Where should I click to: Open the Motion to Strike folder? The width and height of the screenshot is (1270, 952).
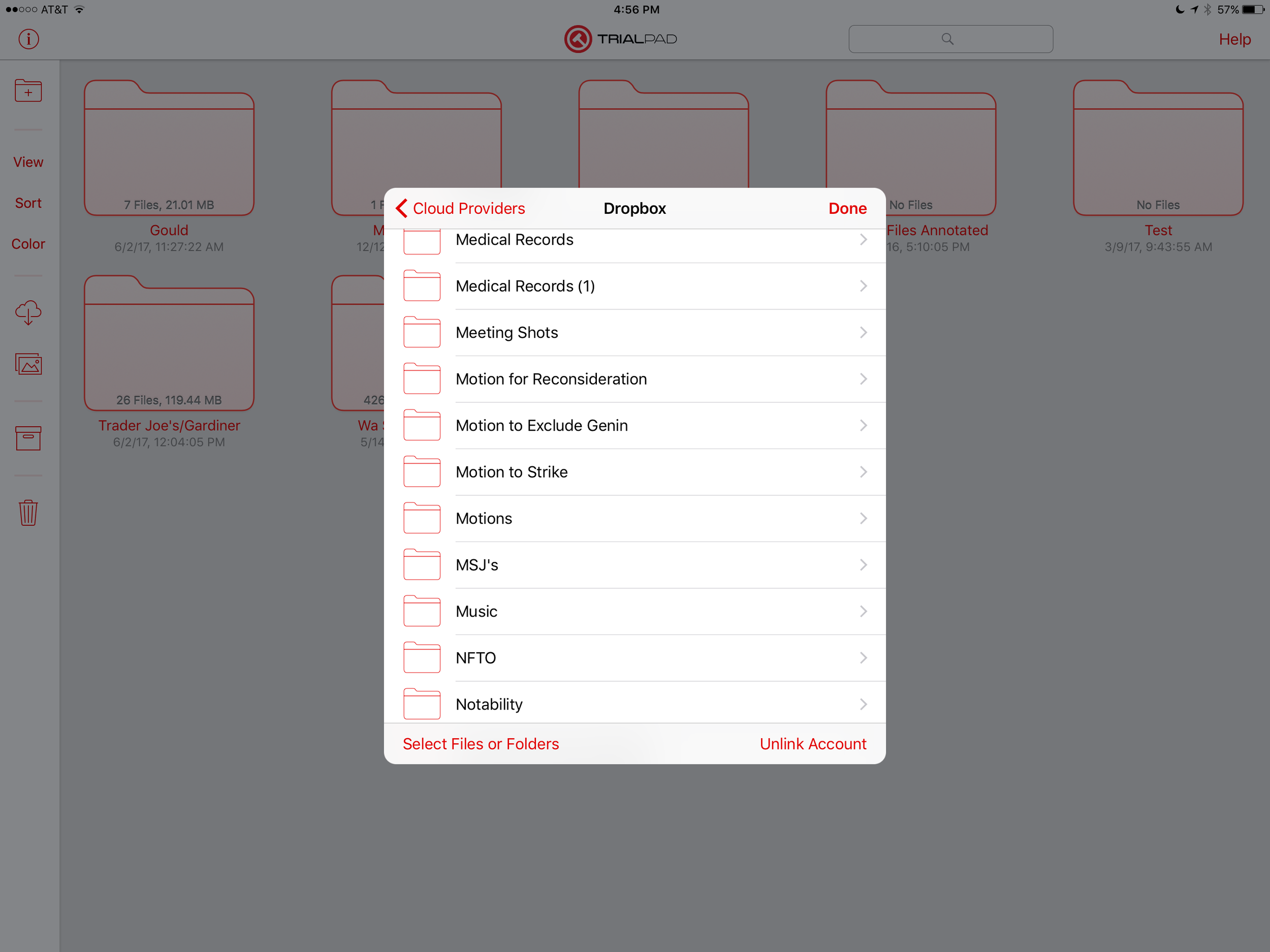(x=634, y=472)
